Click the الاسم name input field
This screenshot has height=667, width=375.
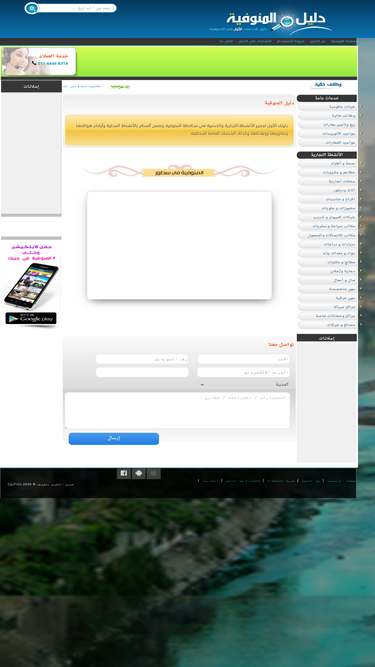(x=244, y=359)
